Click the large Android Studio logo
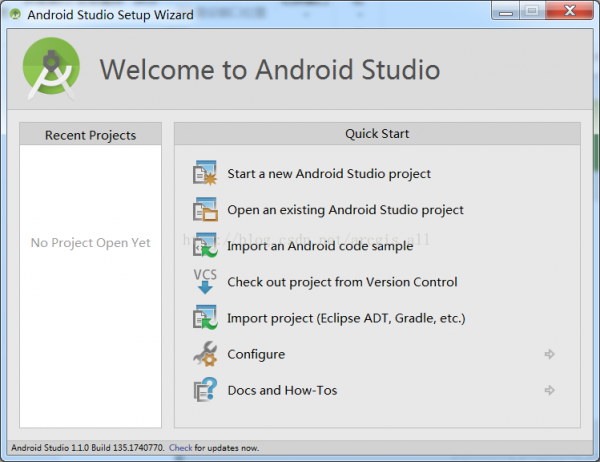600x462 pixels. coord(51,69)
